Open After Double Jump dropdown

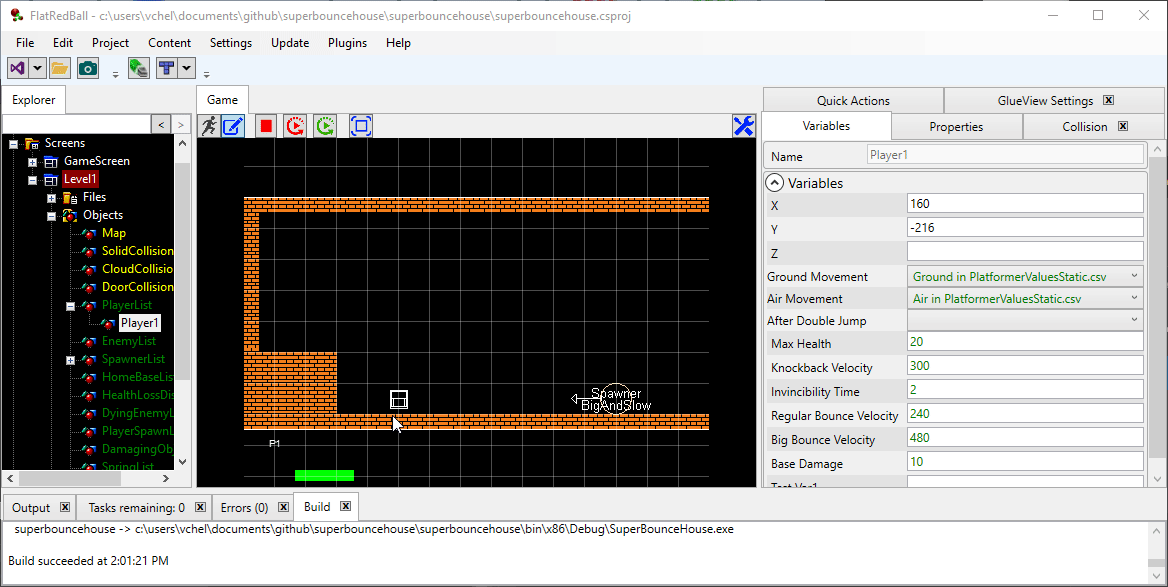pyautogui.click(x=1134, y=320)
